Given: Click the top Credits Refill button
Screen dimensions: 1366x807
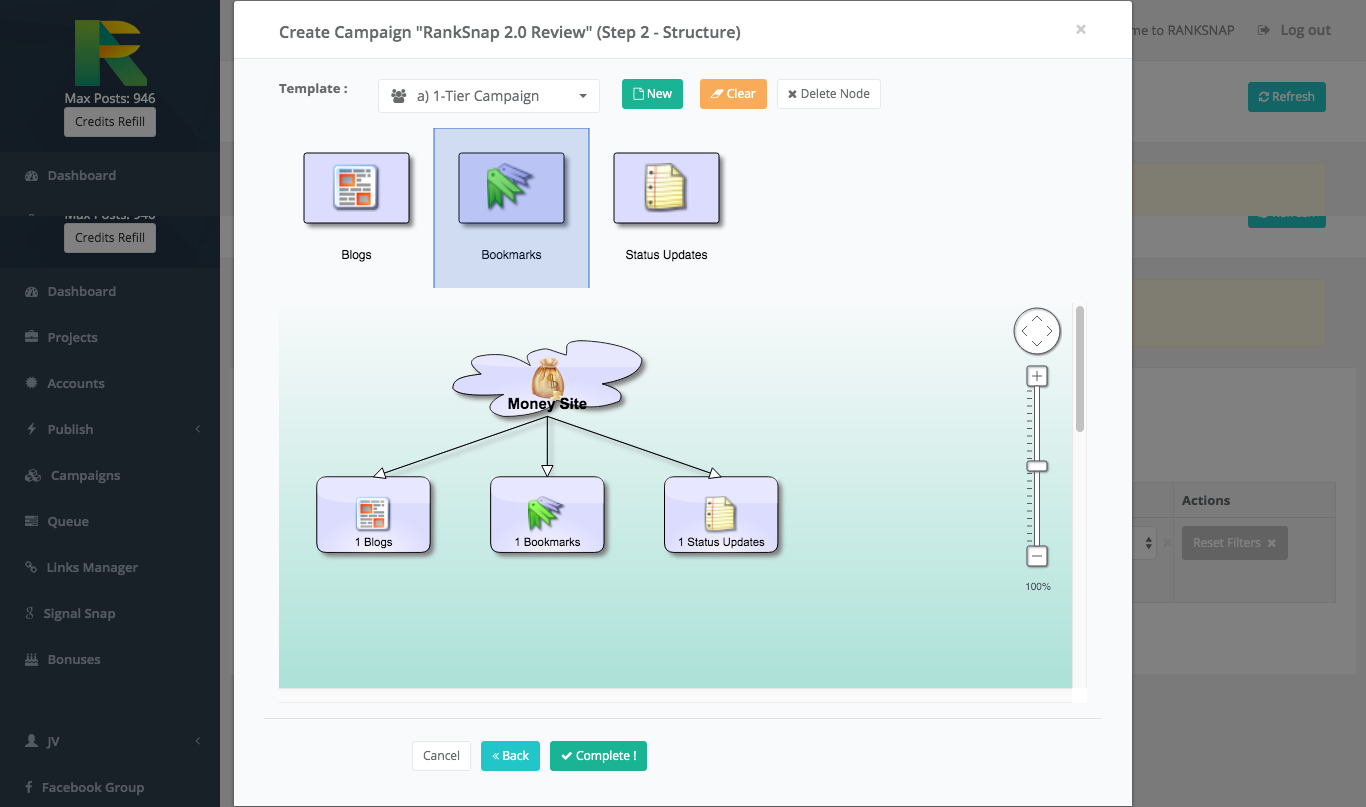Looking at the screenshot, I should 110,122.
